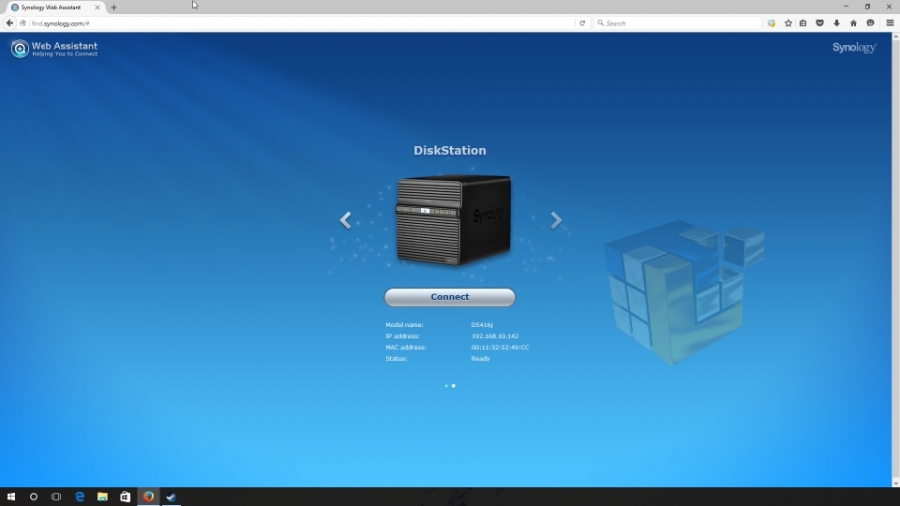Click the DiskStation NAS device image
Viewport: 900px width, 506px height.
pos(453,220)
